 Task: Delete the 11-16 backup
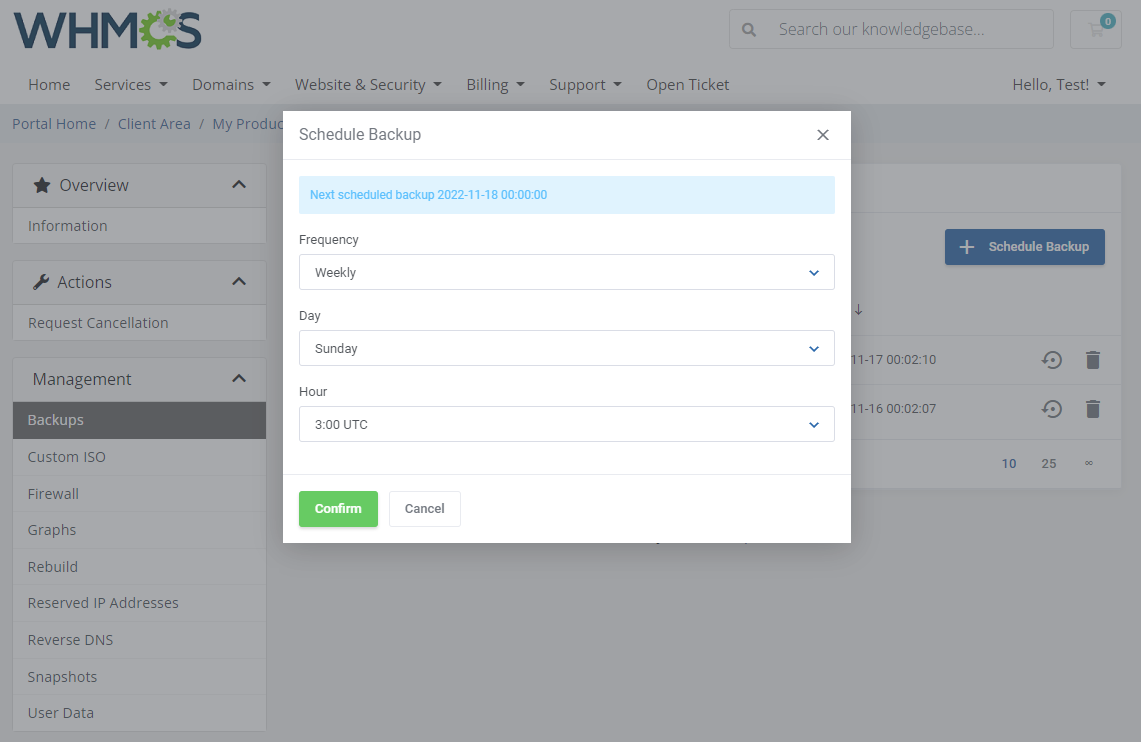[1093, 409]
